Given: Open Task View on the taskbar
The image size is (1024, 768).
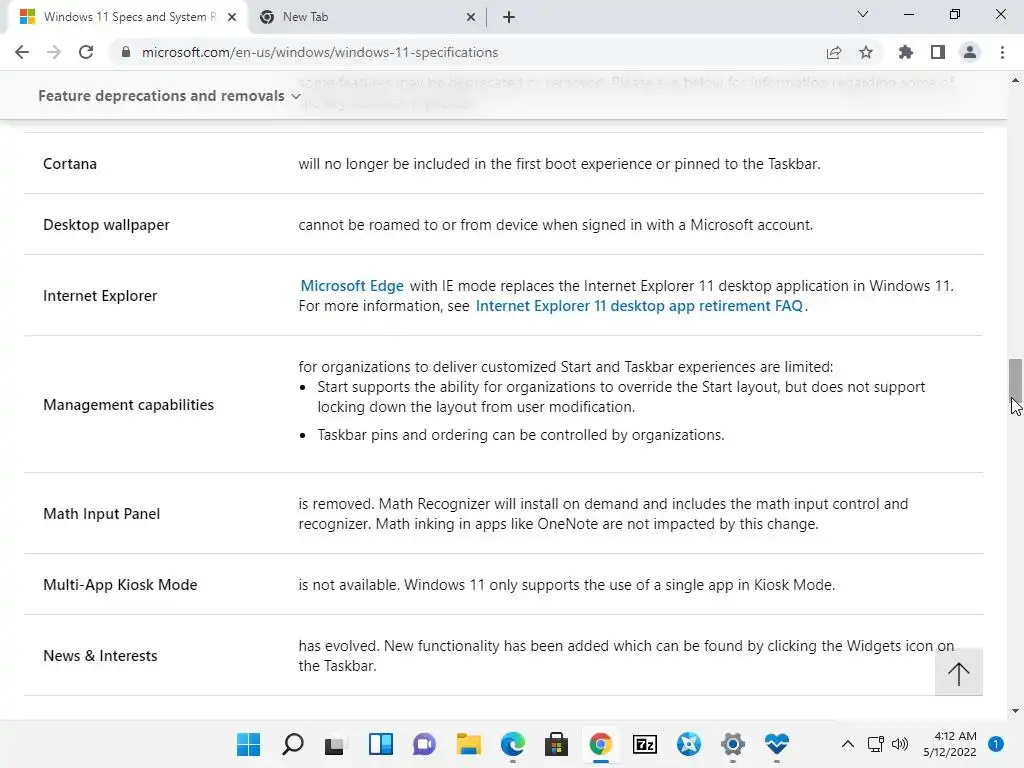Looking at the screenshot, I should [334, 744].
